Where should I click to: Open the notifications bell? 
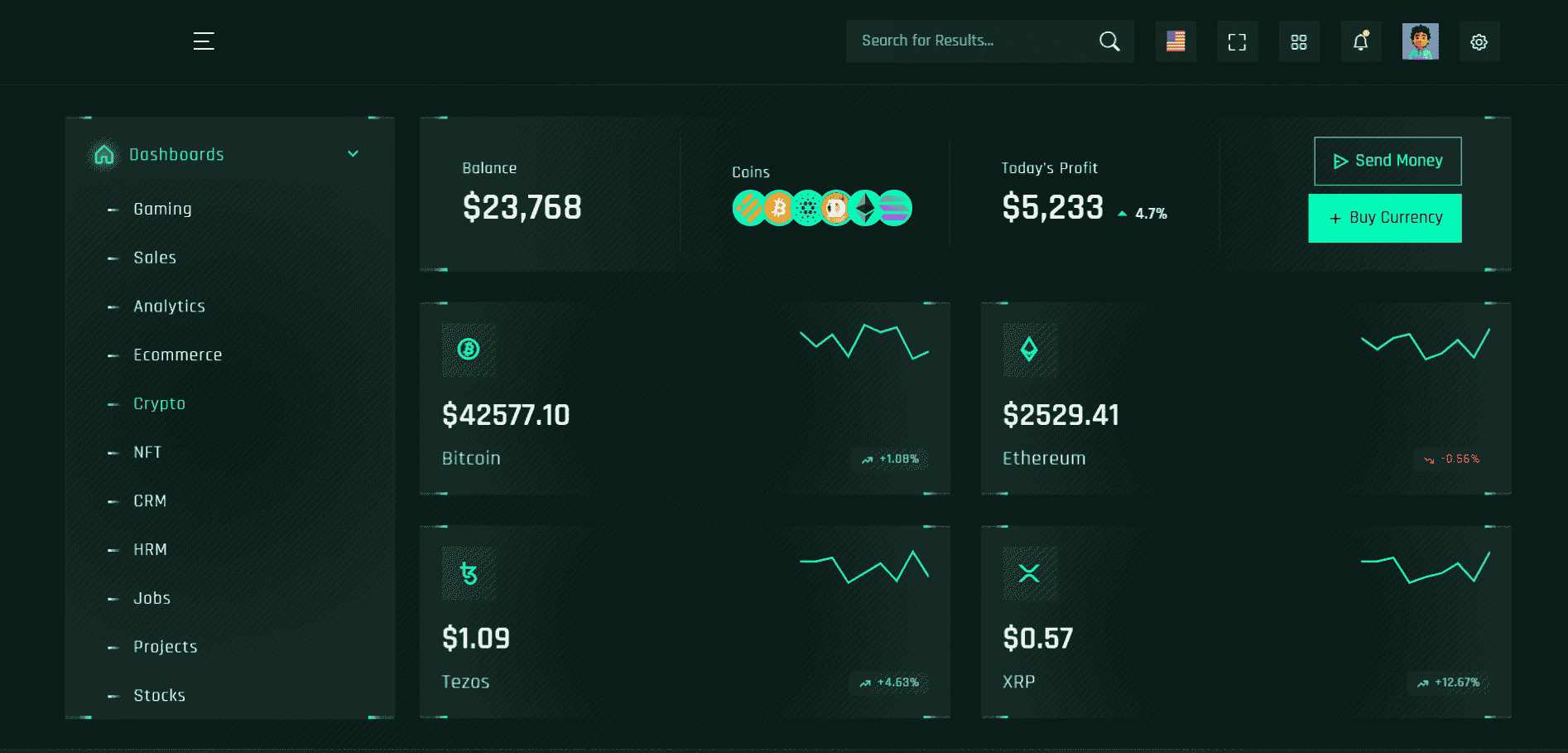point(1360,41)
